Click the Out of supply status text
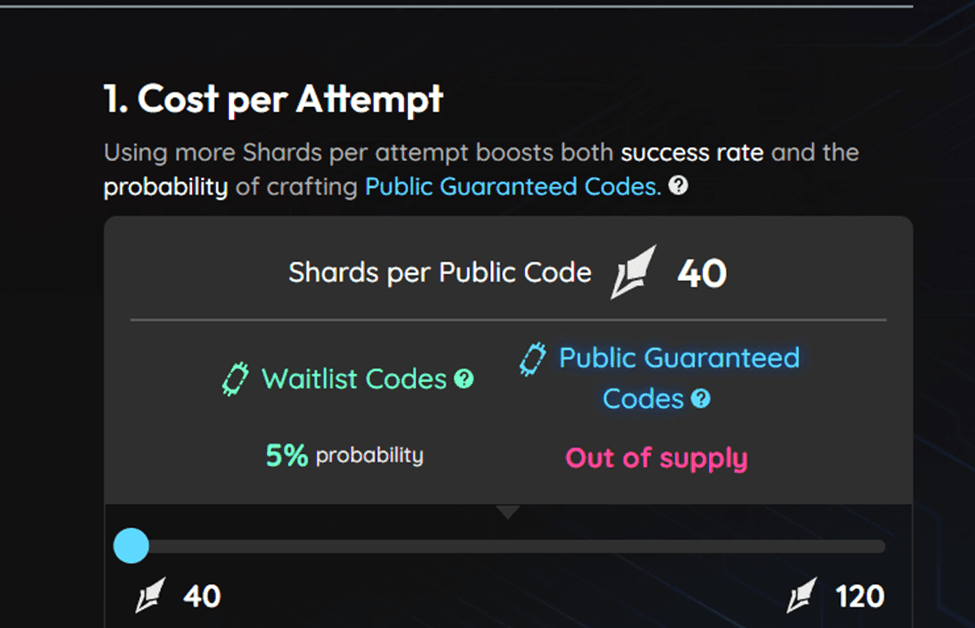The image size is (975, 628). pyautogui.click(x=657, y=459)
